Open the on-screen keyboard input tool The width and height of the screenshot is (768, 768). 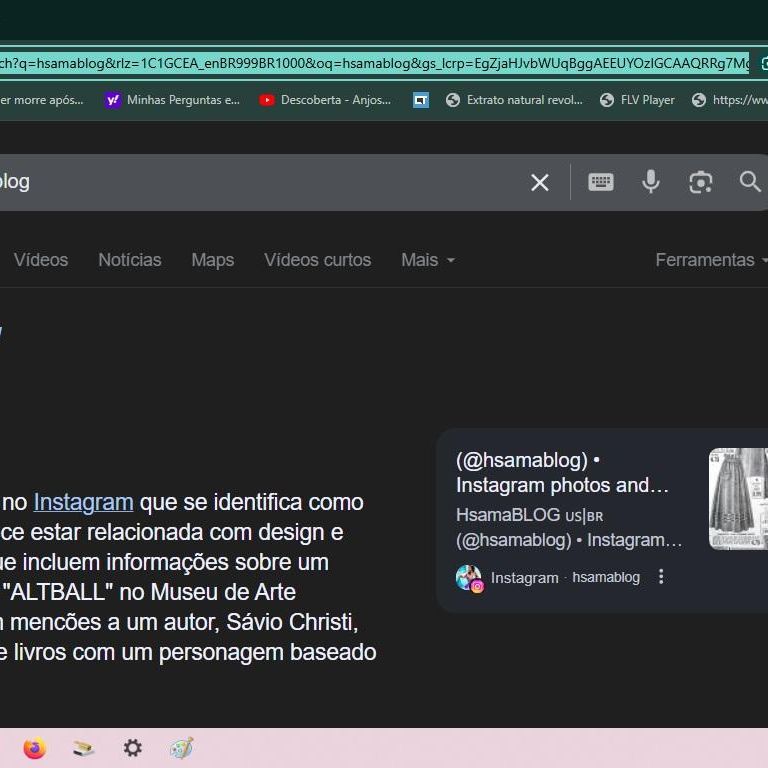coord(601,182)
